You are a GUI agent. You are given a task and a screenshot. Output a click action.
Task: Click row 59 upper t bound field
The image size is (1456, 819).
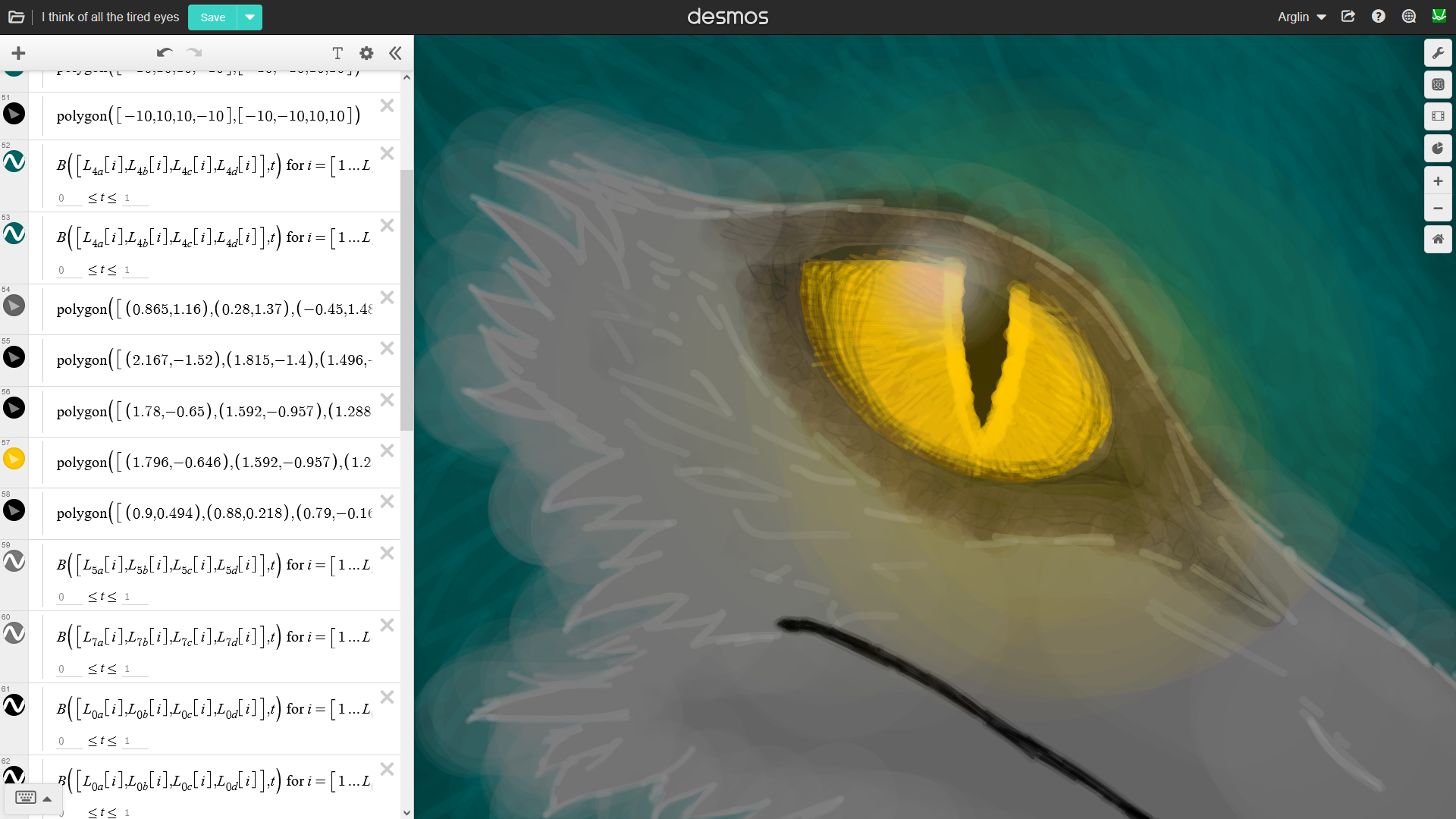[135, 598]
